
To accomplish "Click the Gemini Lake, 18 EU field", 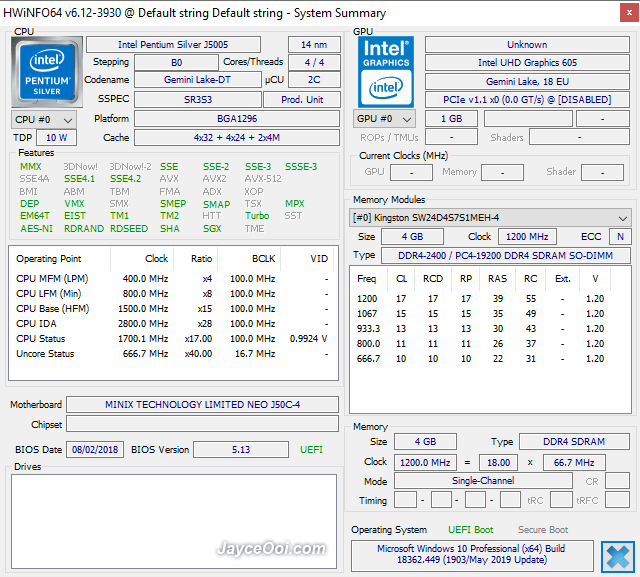I will [x=527, y=82].
